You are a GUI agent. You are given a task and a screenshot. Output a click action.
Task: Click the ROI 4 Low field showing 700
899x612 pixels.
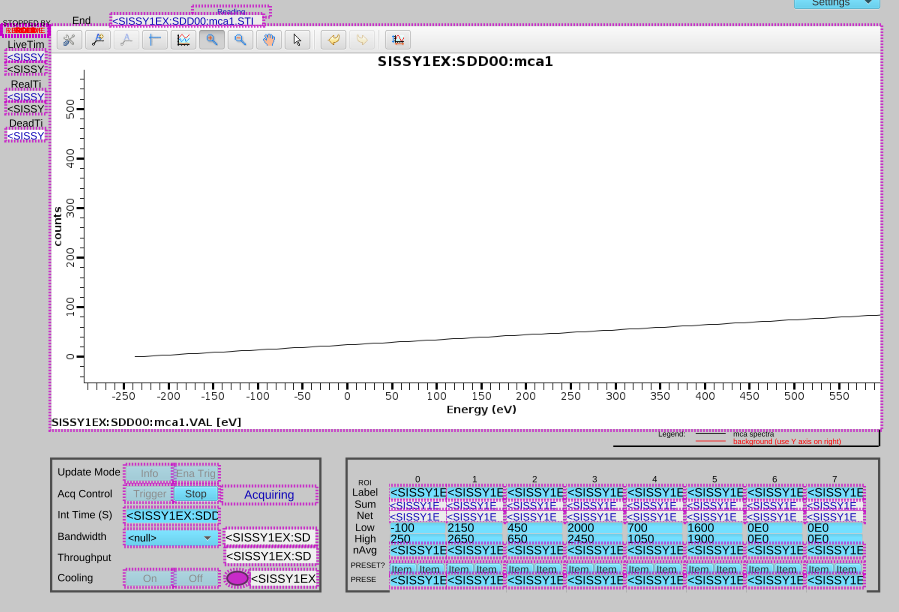coord(655,528)
